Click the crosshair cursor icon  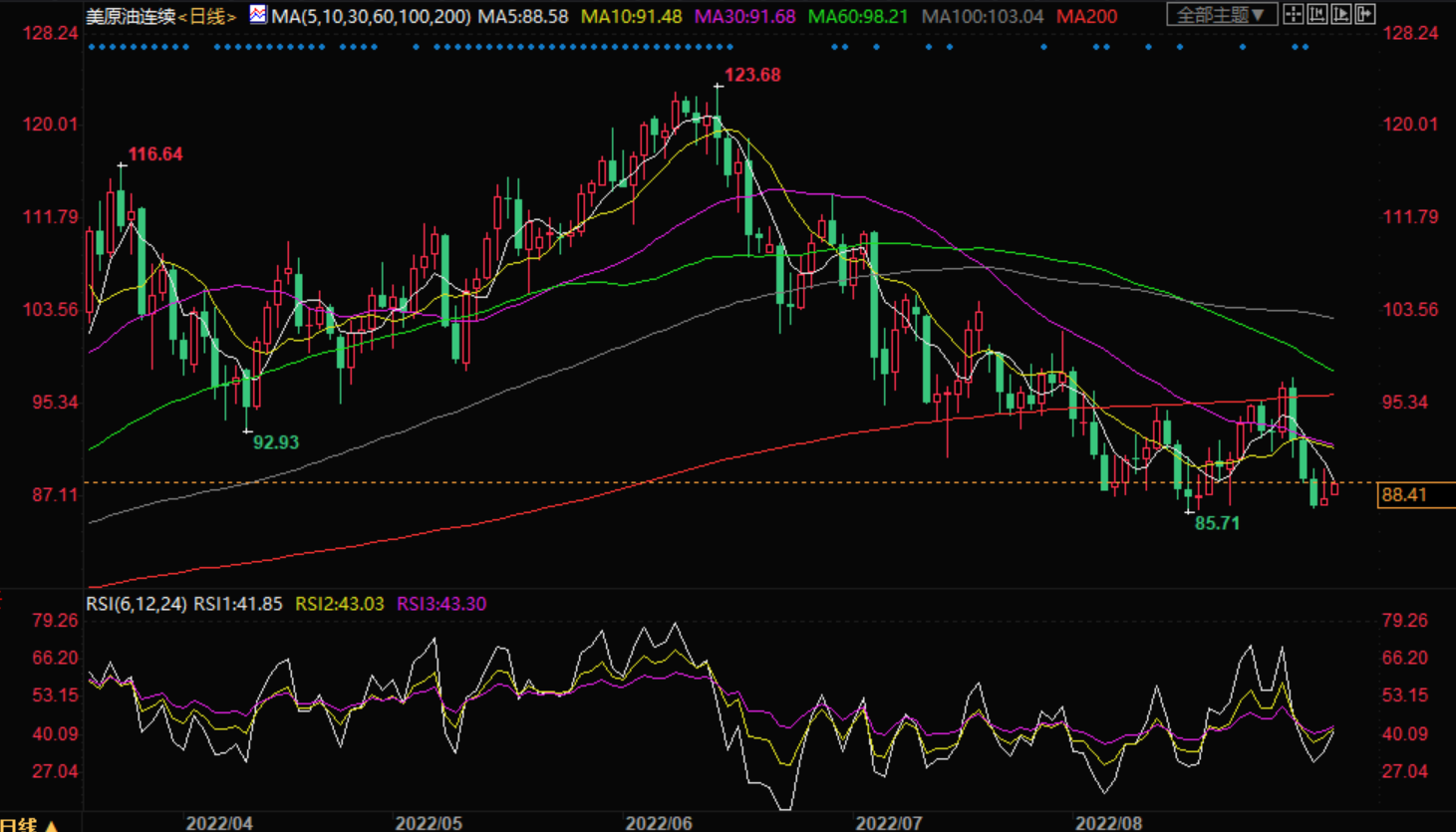(1293, 14)
